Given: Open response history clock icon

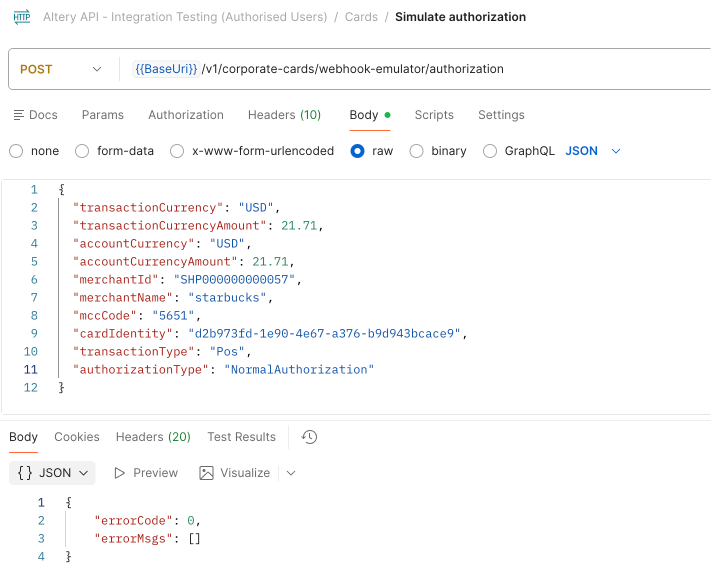Looking at the screenshot, I should point(309,437).
